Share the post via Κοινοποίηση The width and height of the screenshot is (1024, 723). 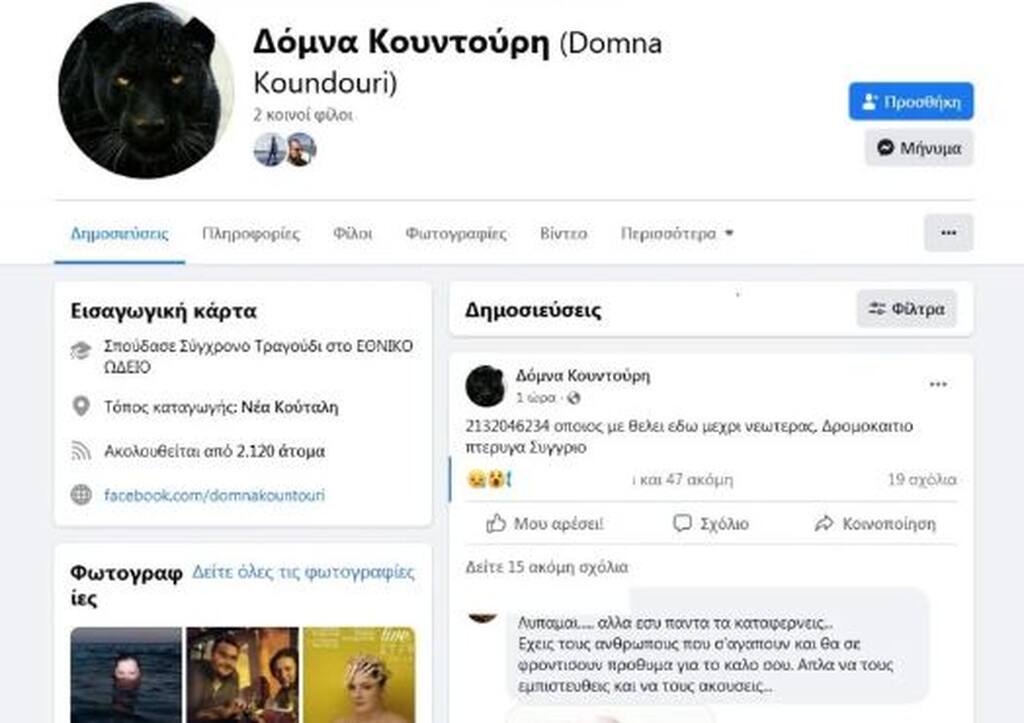click(x=875, y=523)
